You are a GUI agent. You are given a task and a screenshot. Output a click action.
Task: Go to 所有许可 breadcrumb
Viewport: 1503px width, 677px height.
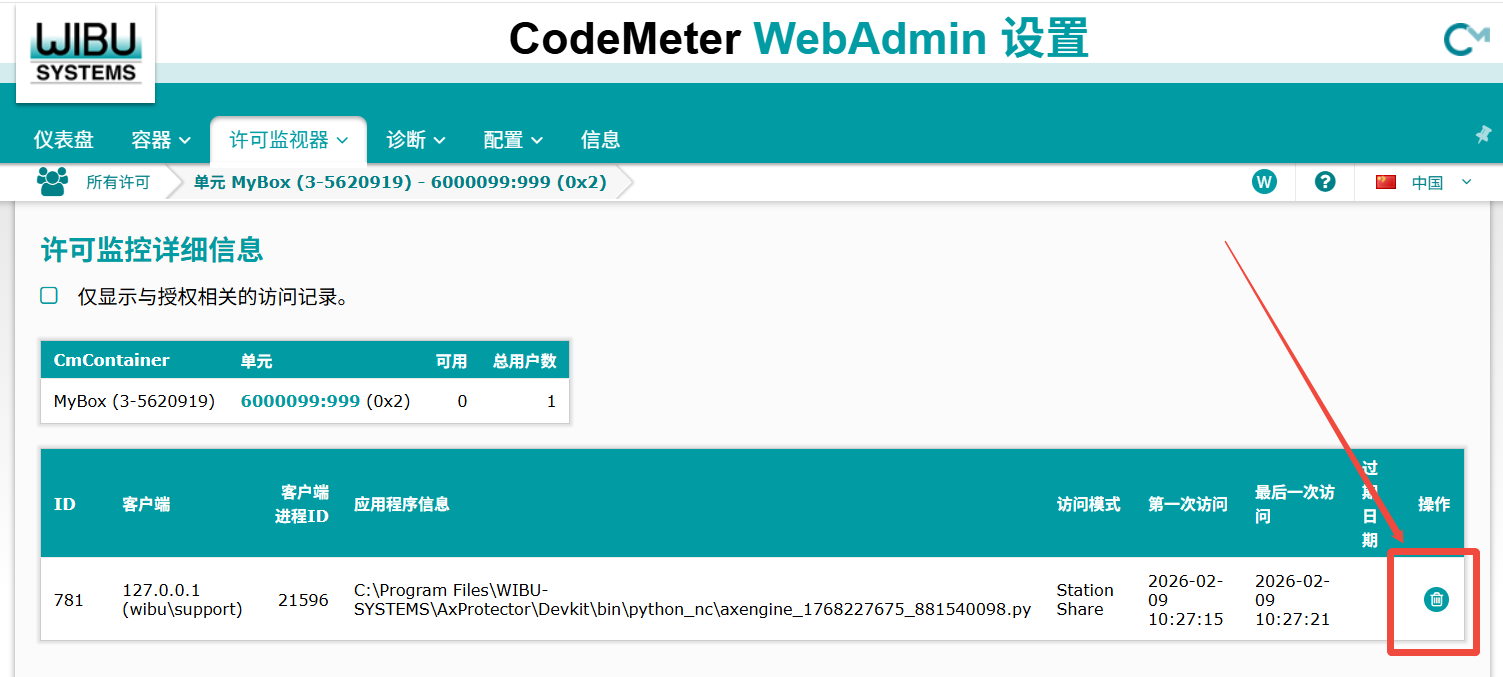click(x=118, y=182)
